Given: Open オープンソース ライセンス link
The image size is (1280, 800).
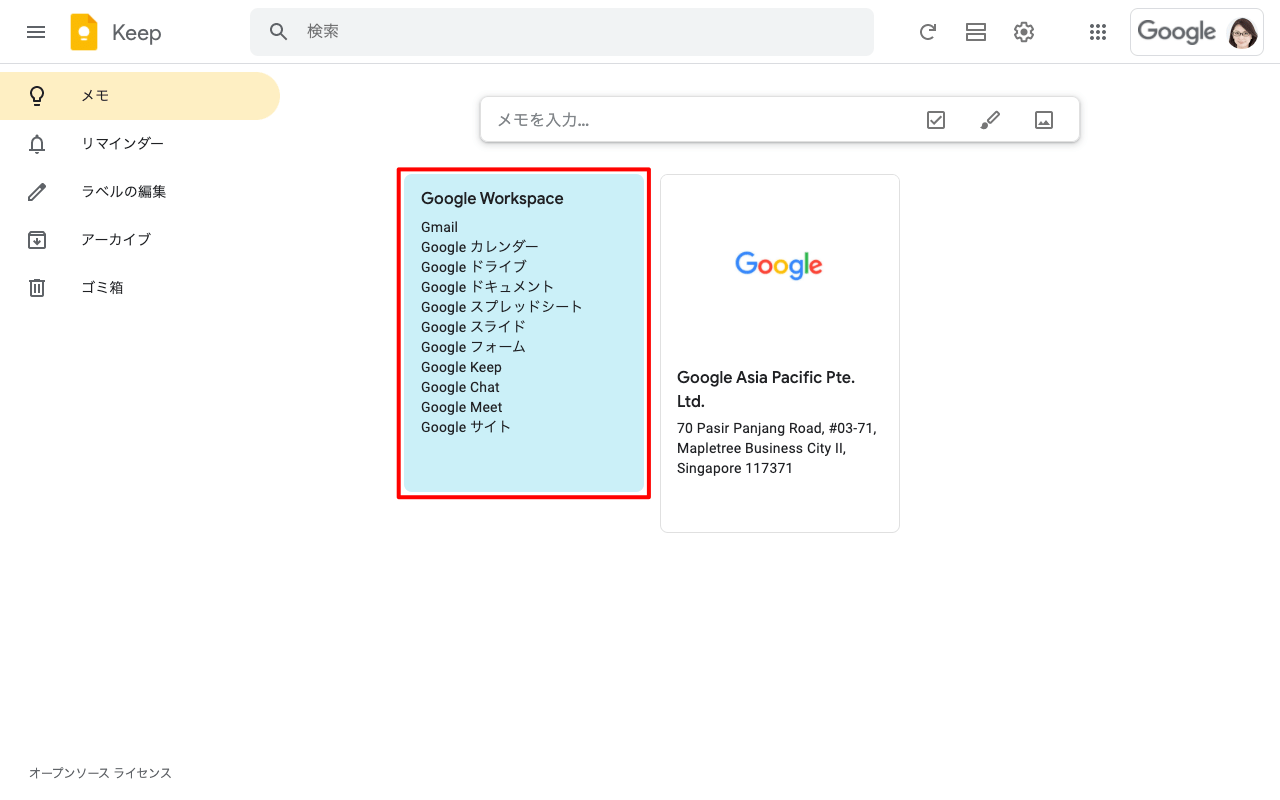Looking at the screenshot, I should 100,773.
